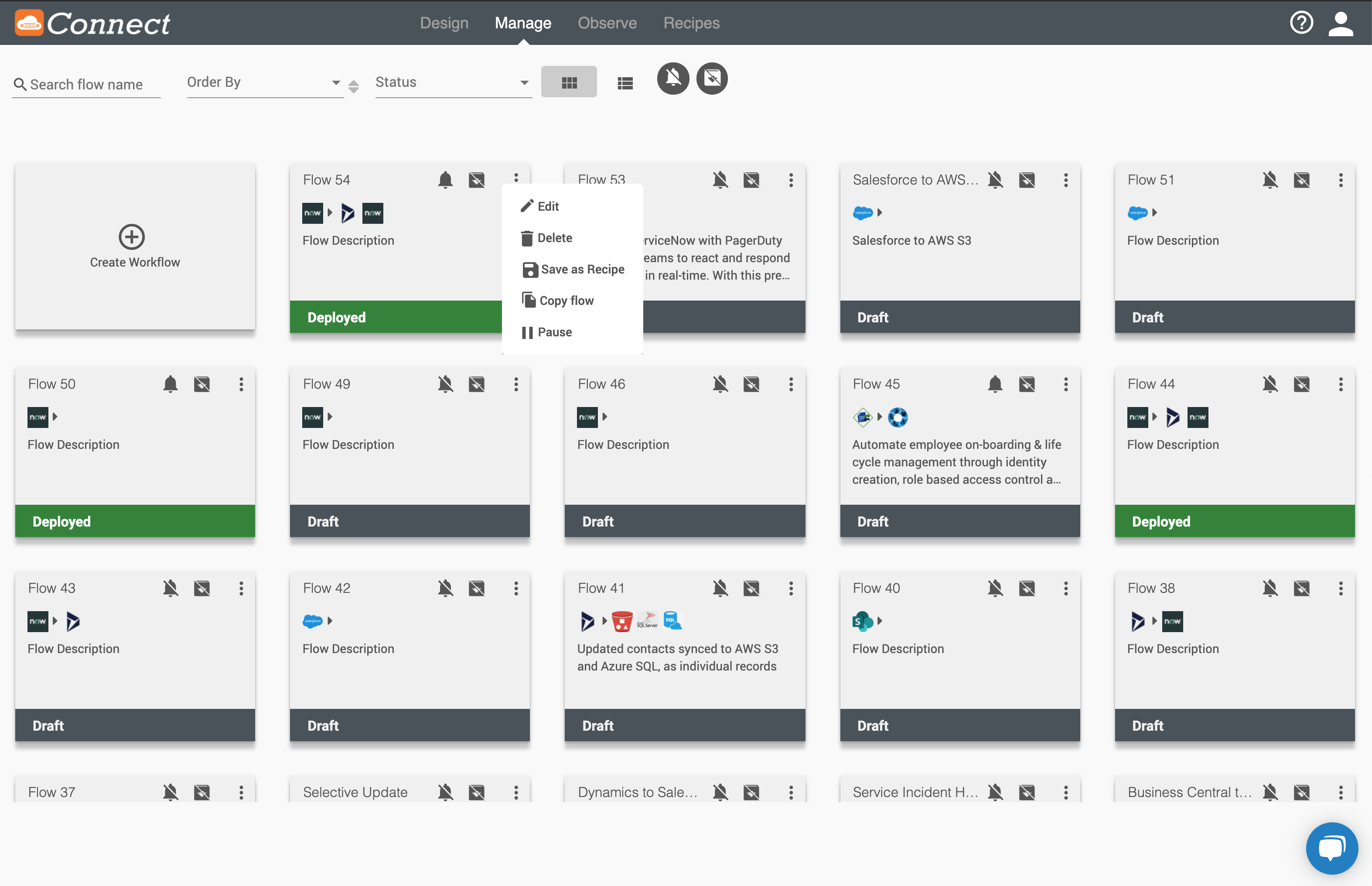Click Flow 45 description text
1372x886 pixels.
click(x=957, y=462)
